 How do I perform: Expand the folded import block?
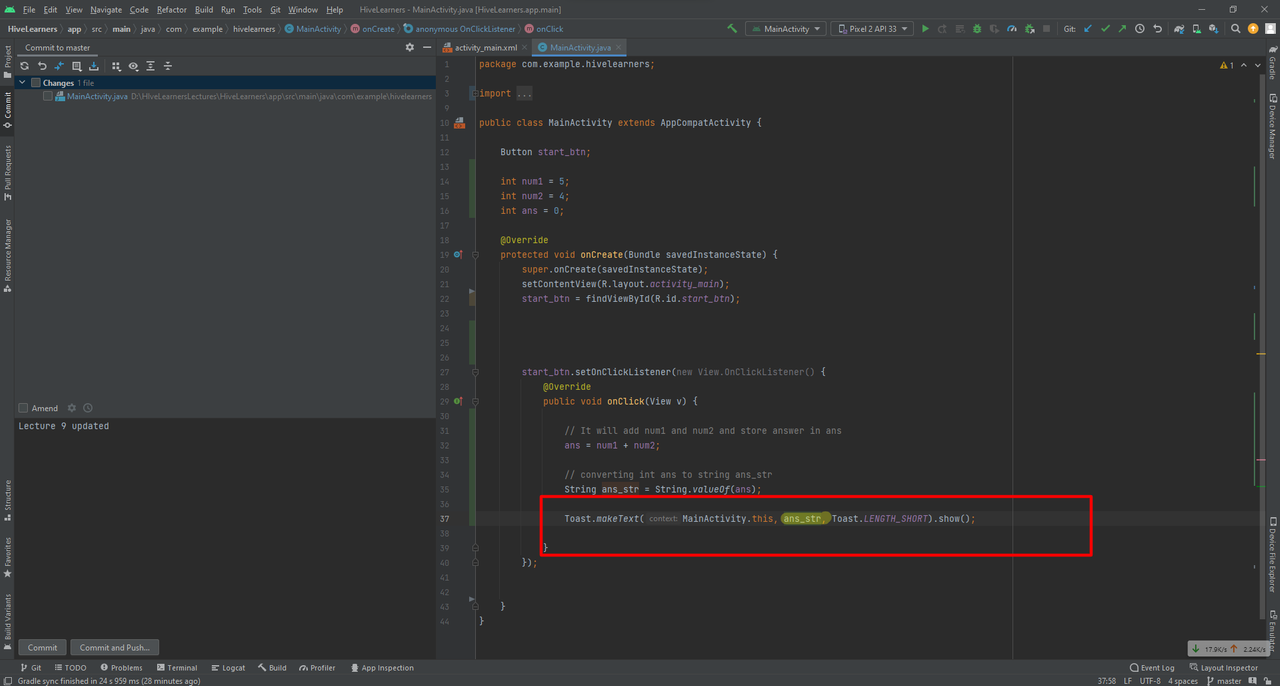click(524, 94)
